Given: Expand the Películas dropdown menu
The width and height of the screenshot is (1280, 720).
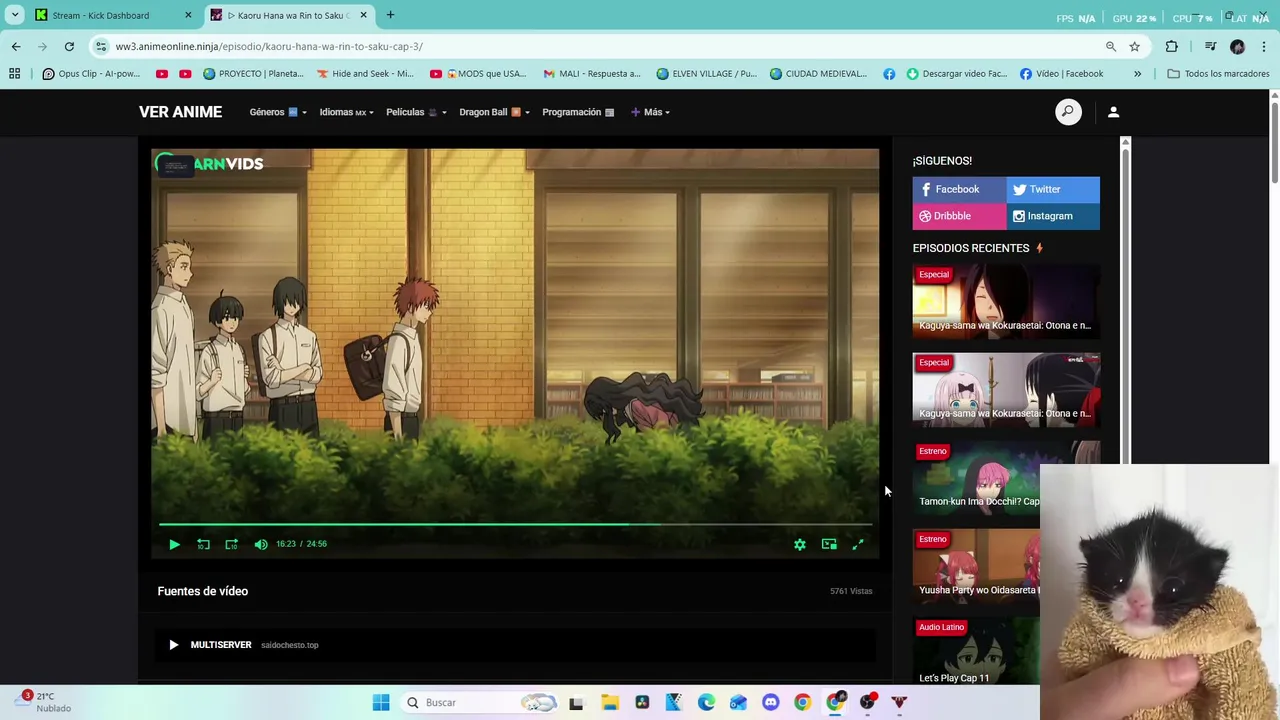Looking at the screenshot, I should [416, 112].
